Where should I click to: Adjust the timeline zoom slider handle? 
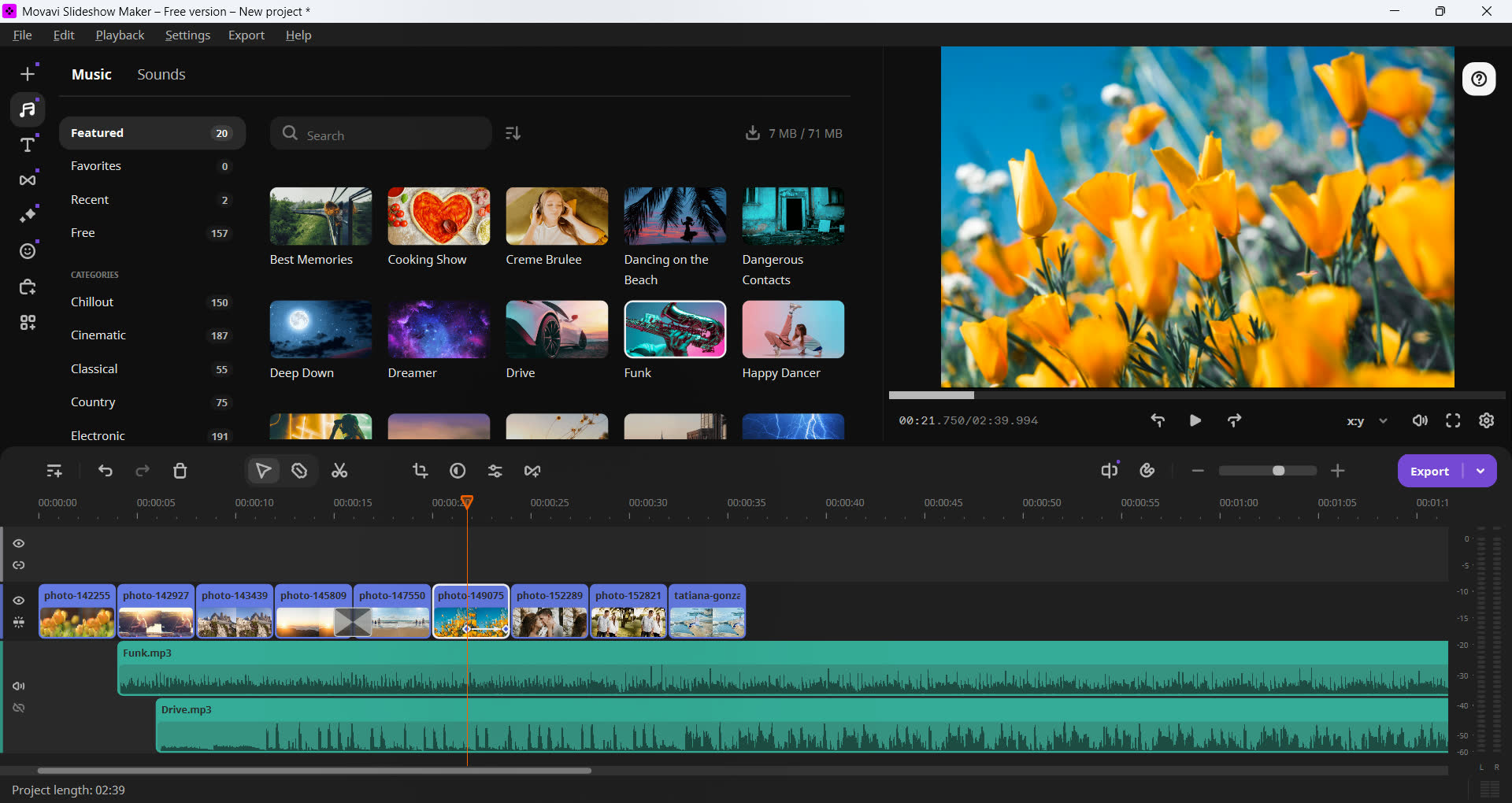coord(1279,471)
